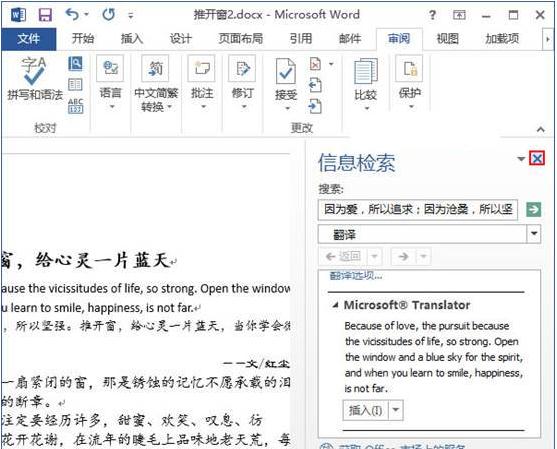Switch to the 引用 tab
The image size is (557, 449).
point(301,38)
